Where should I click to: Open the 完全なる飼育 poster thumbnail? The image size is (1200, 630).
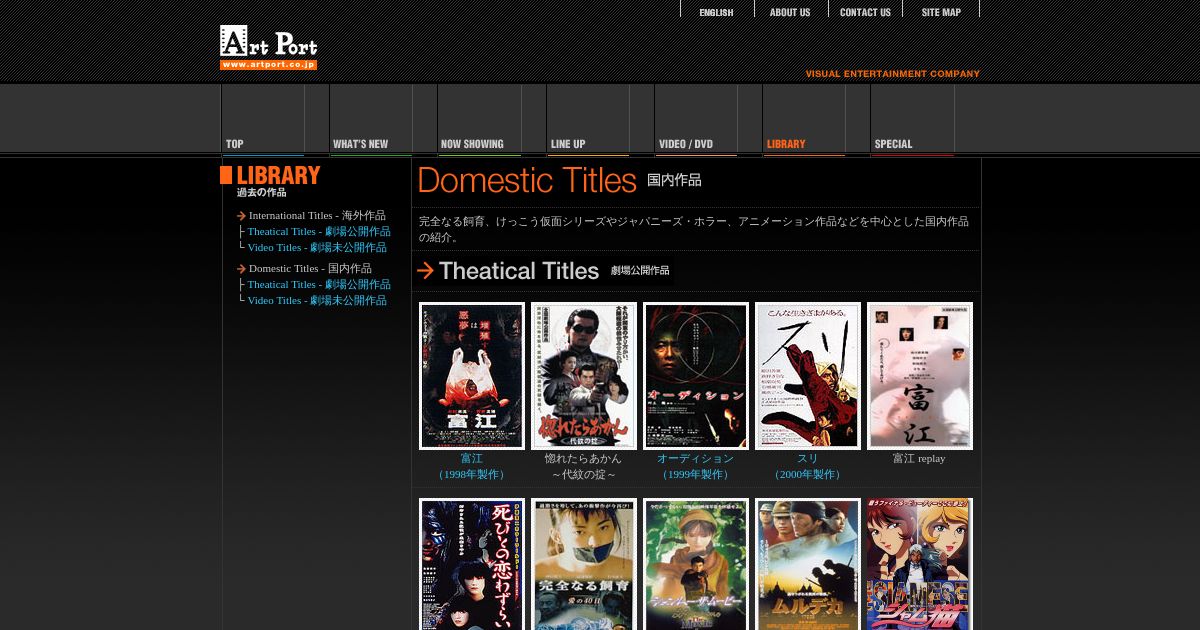point(584,564)
